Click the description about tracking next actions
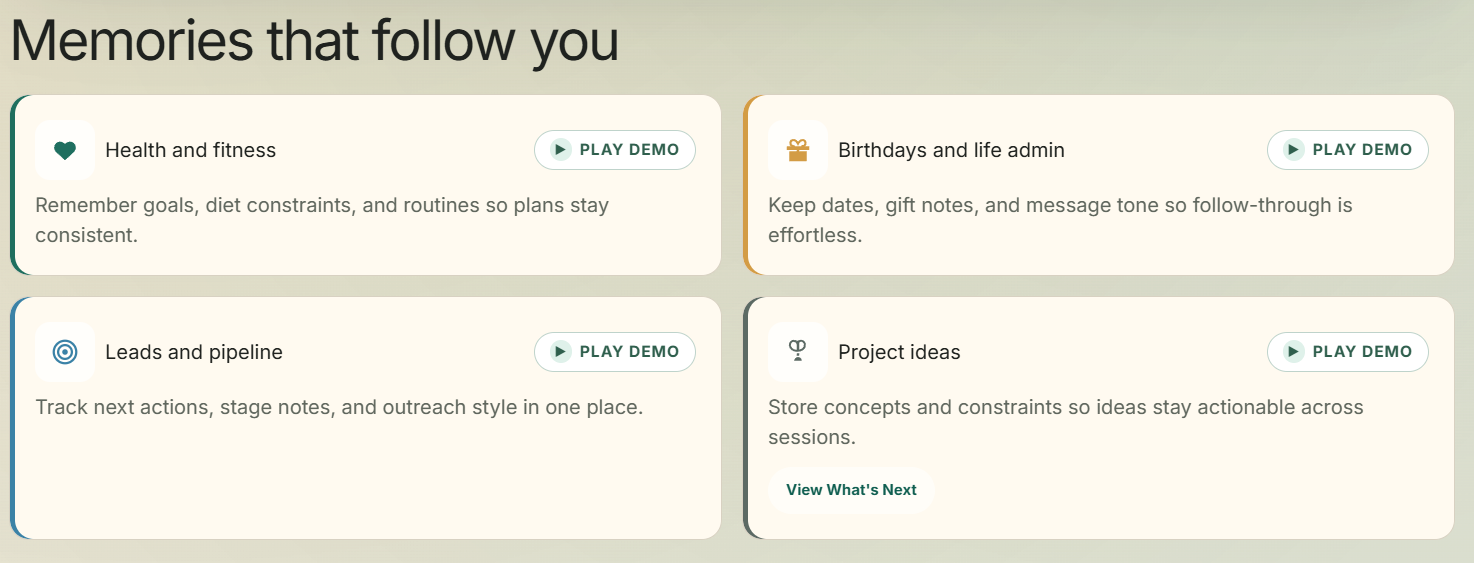 coord(339,408)
